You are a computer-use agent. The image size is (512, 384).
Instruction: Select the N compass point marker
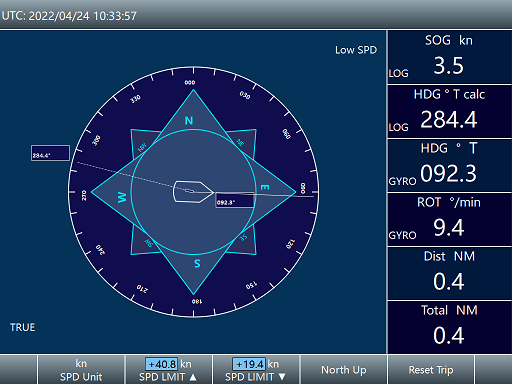(189, 120)
